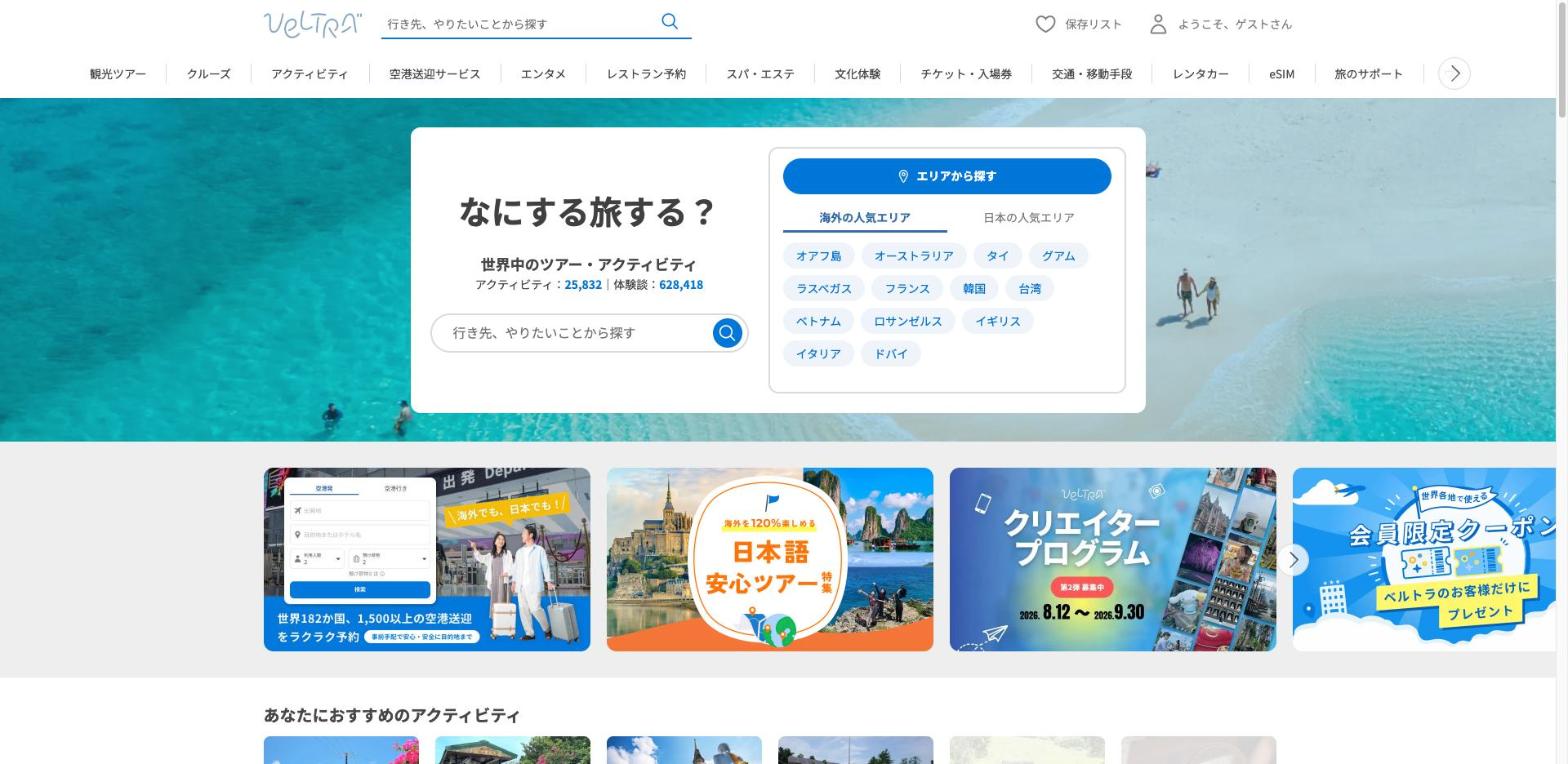Open the アクティビティ category
Screen dimensions: 1568x764
click(x=310, y=74)
